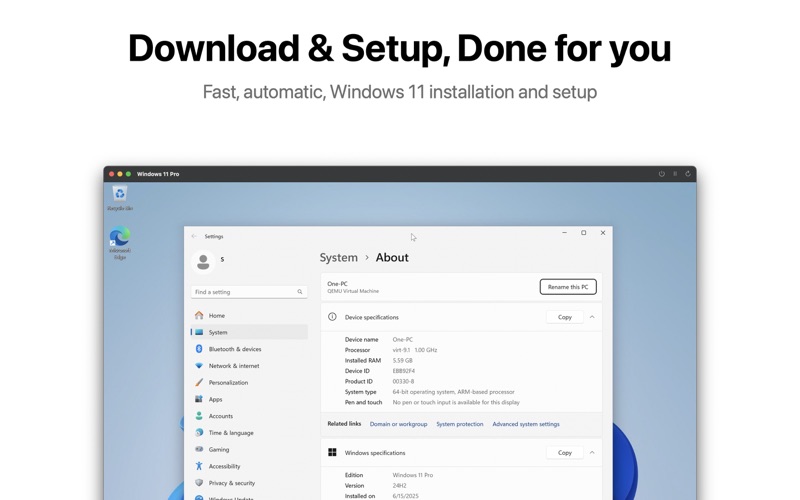Click the Product ID value 00330-8

click(x=403, y=381)
